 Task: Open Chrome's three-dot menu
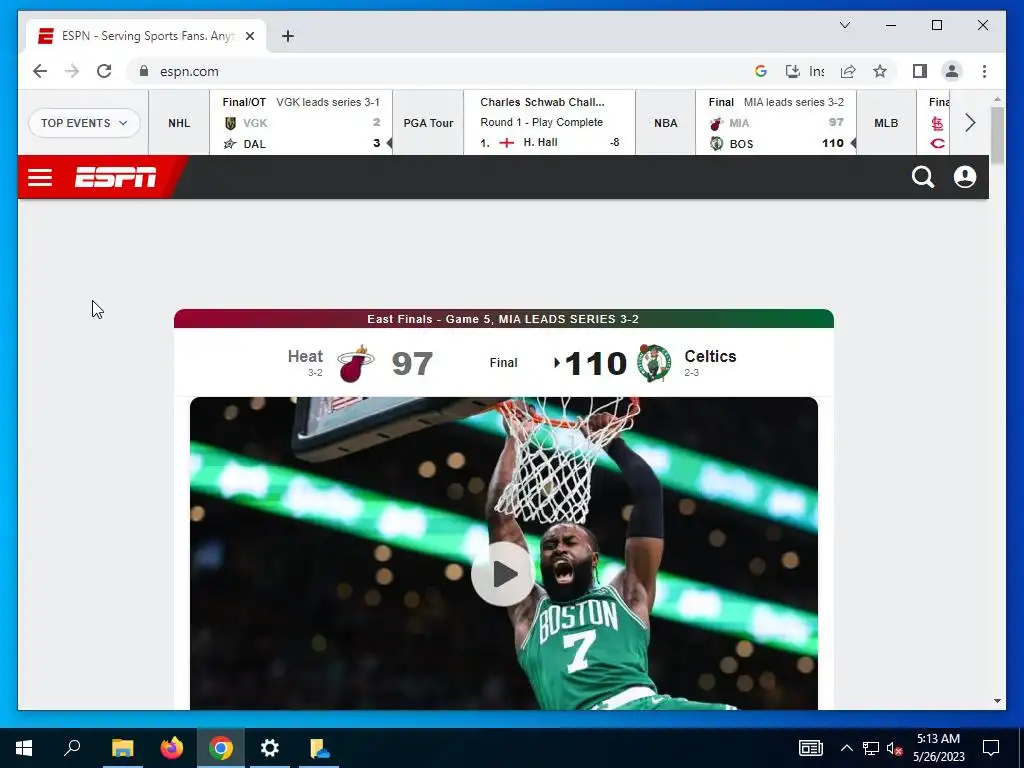pos(984,71)
